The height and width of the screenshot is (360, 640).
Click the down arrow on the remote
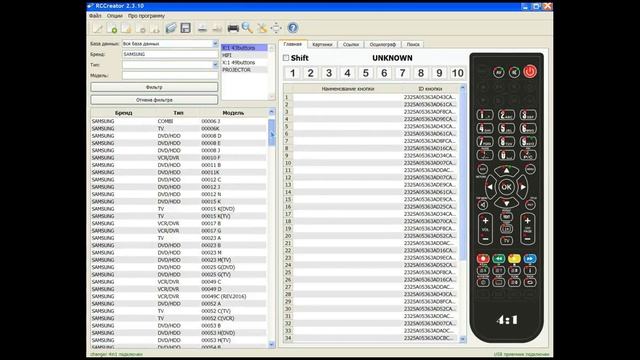[x=506, y=203]
